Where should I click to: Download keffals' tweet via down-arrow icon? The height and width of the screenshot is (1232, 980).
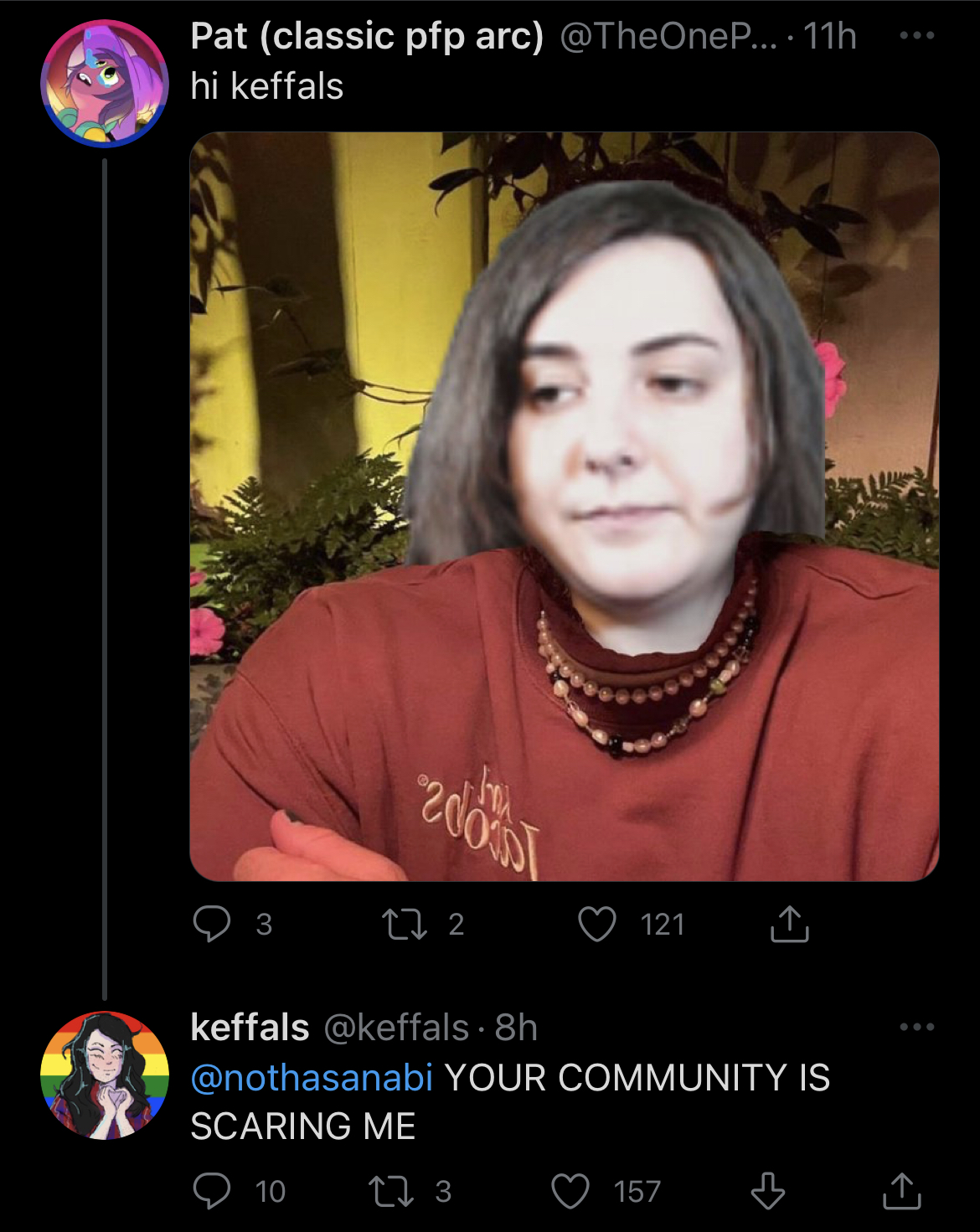click(x=767, y=1191)
